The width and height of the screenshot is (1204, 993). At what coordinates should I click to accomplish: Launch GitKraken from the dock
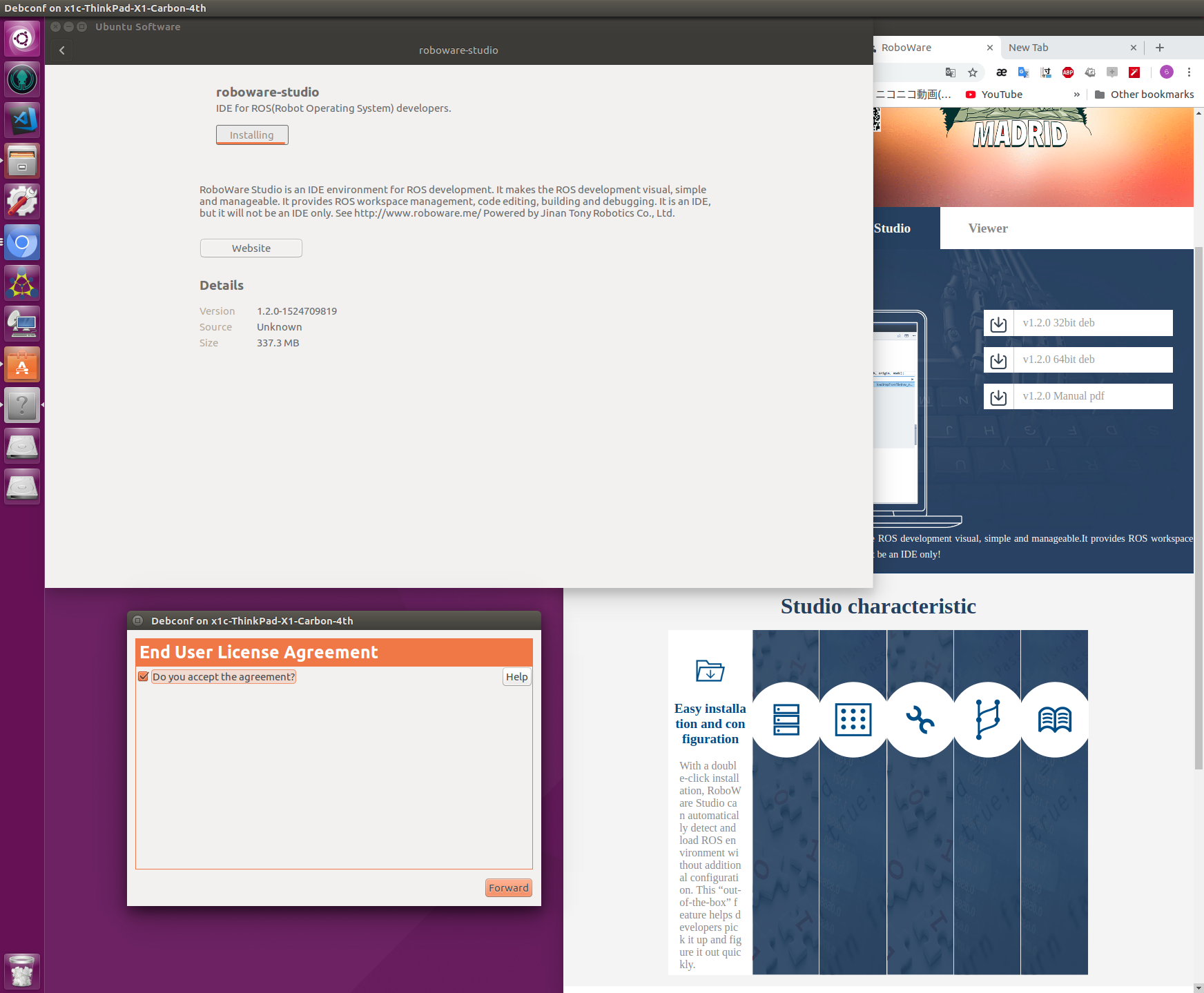point(22,79)
